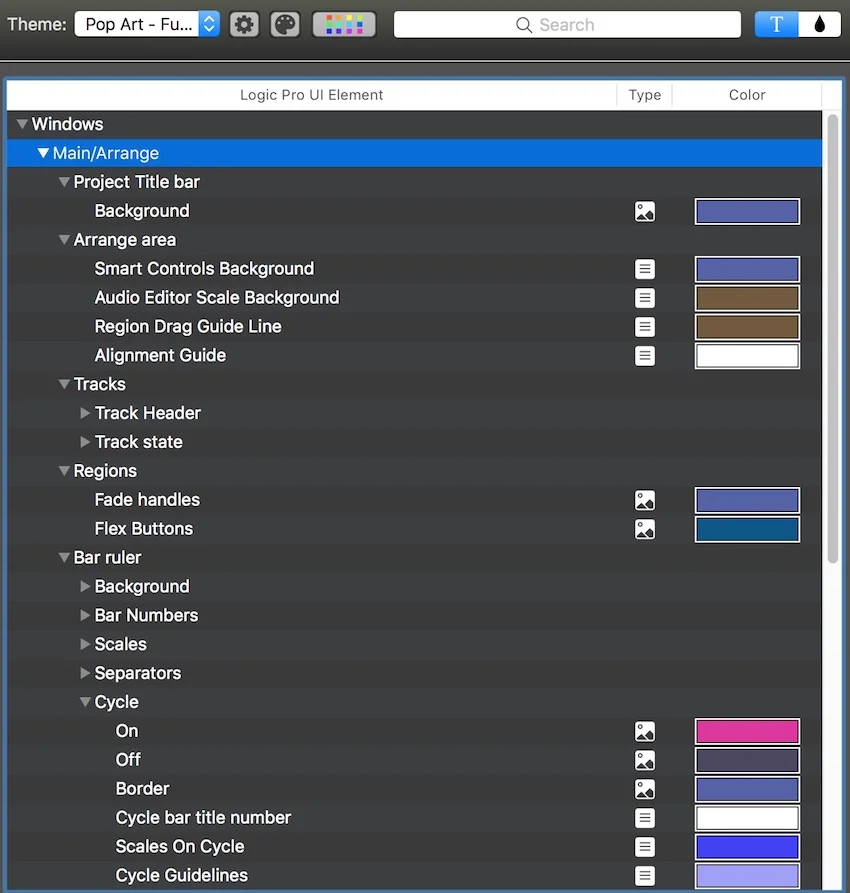
Task: Click list type icon for Cycle bar title number
Action: click(x=644, y=818)
